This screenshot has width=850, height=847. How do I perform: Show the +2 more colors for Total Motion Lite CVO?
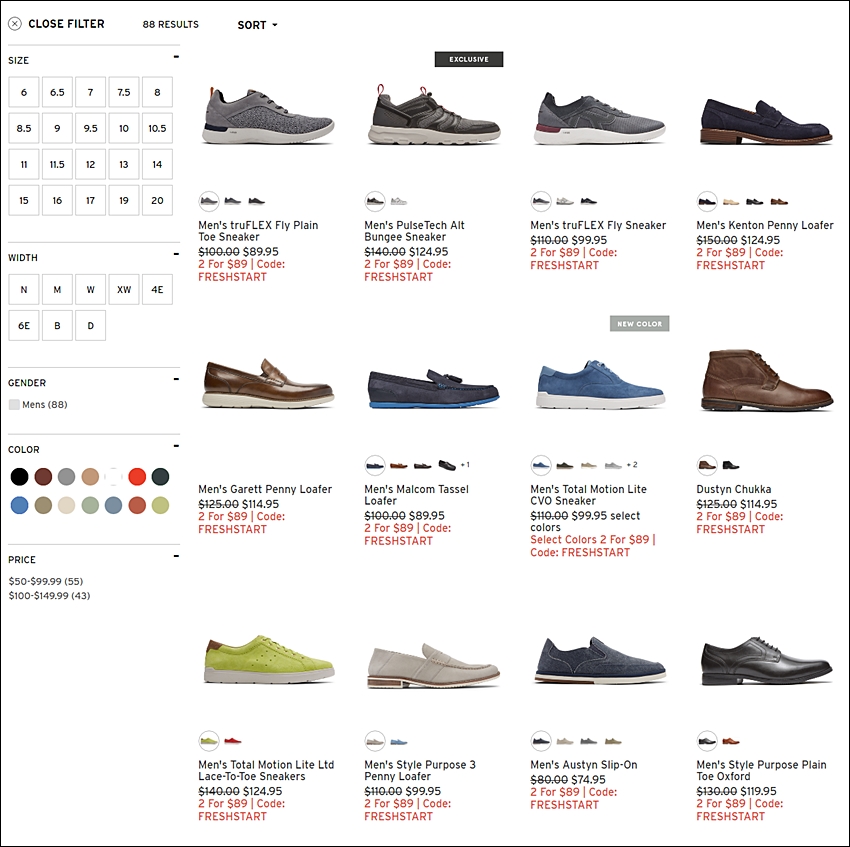(632, 465)
